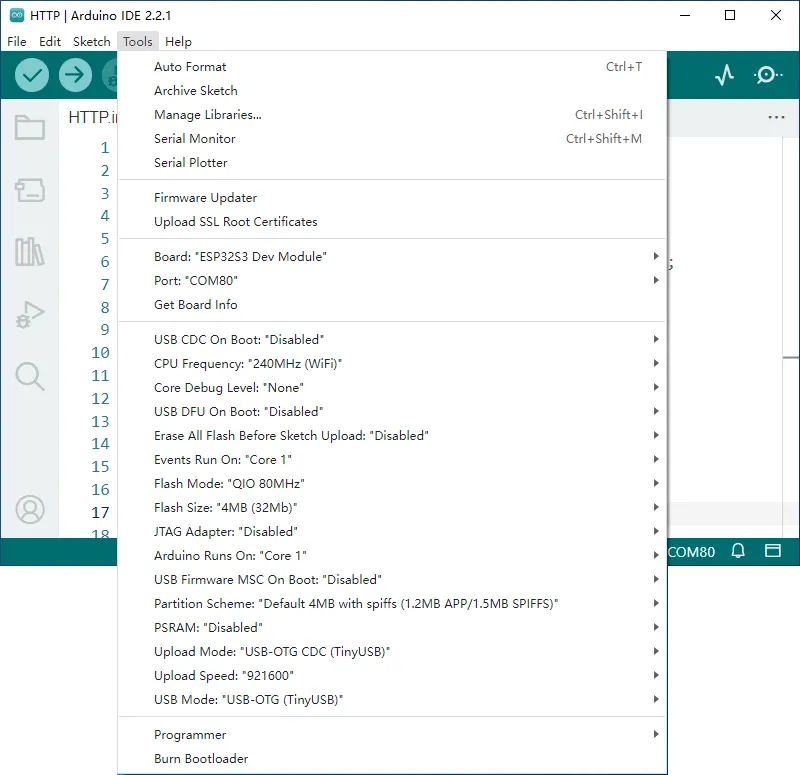Click Burn Bootloader entry
Viewport: 800px width, 775px height.
point(201,759)
